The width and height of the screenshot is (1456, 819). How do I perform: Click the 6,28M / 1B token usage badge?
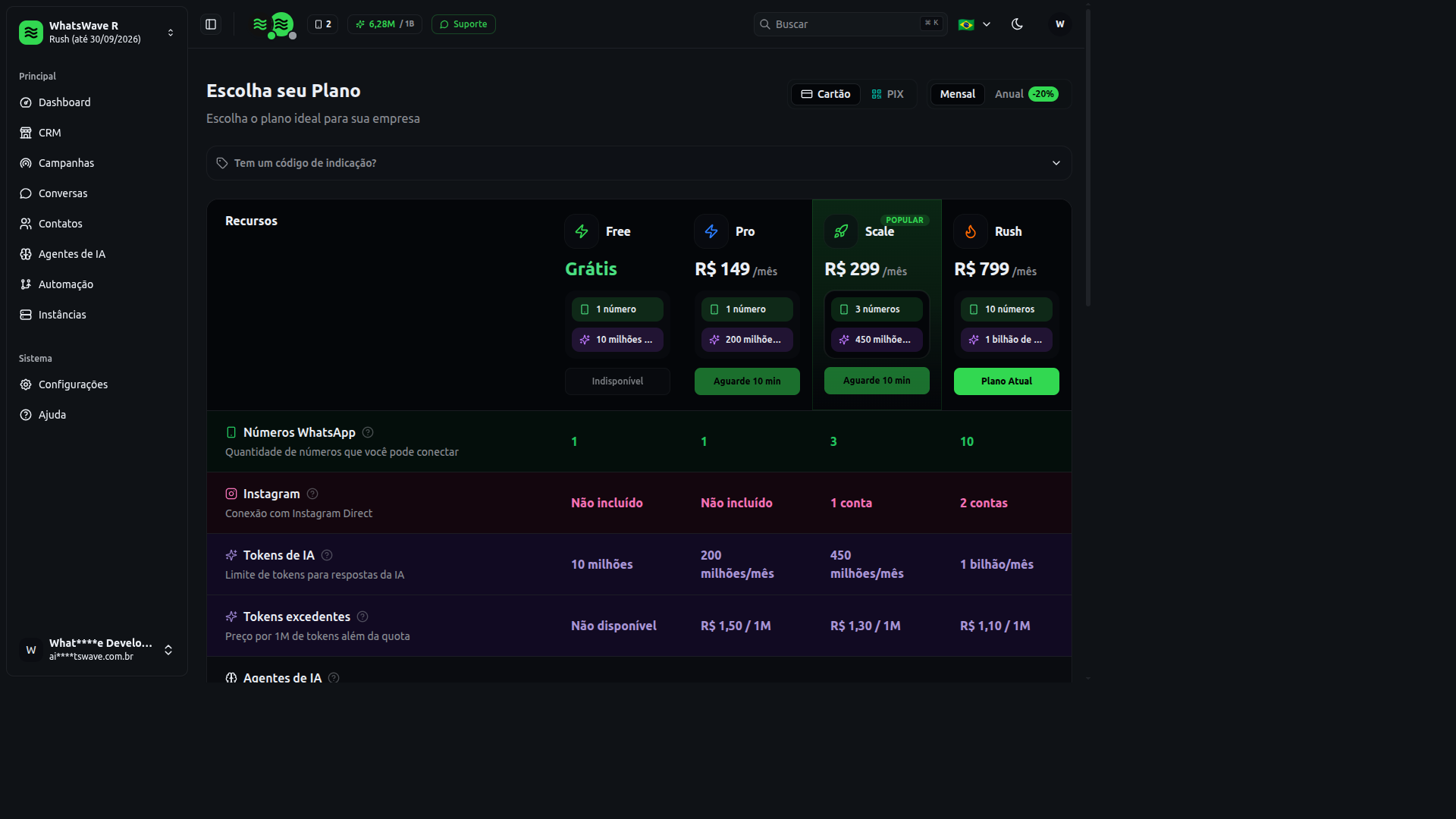[x=385, y=24]
